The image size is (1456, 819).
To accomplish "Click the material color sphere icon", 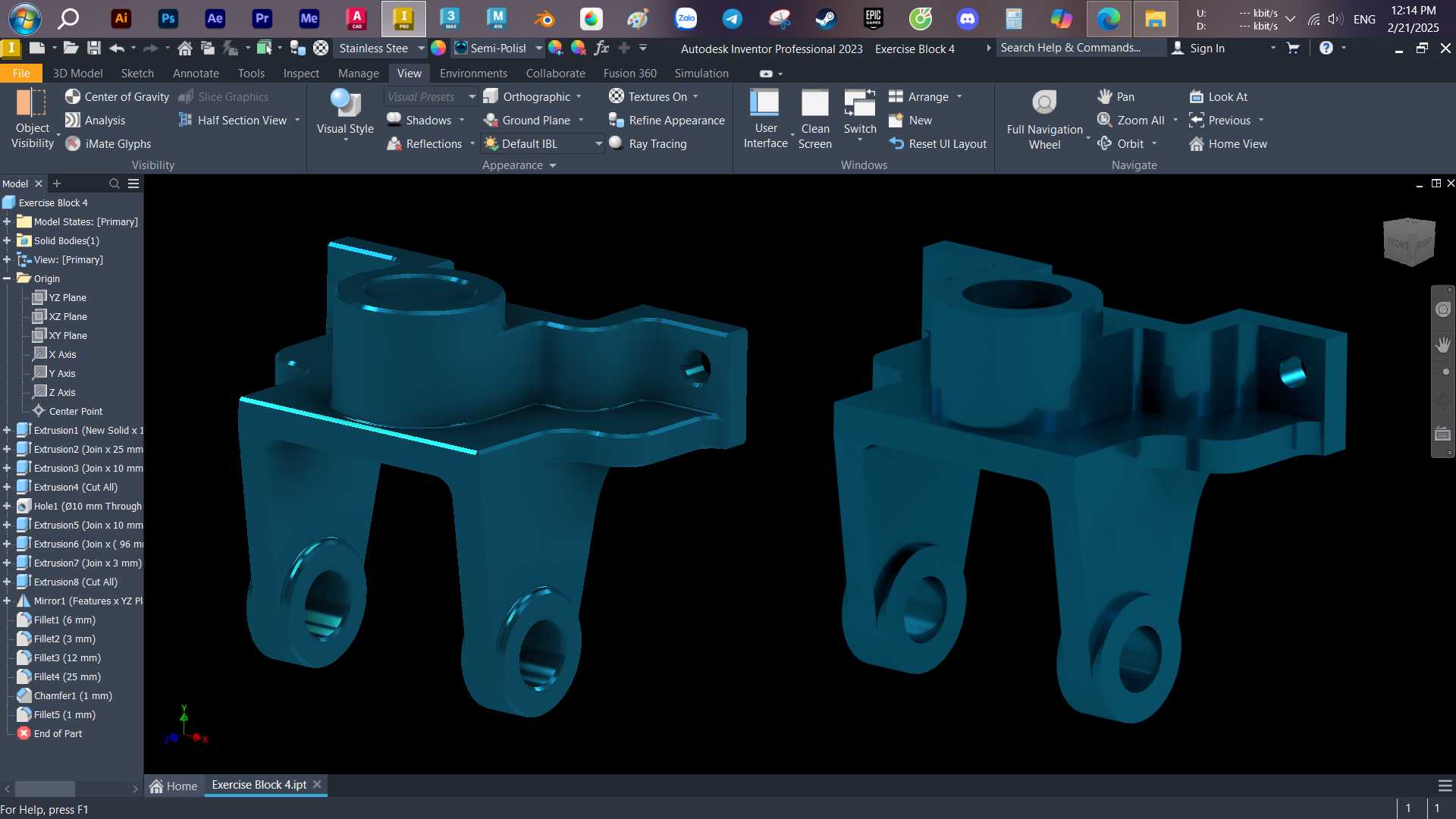I will [x=438, y=48].
